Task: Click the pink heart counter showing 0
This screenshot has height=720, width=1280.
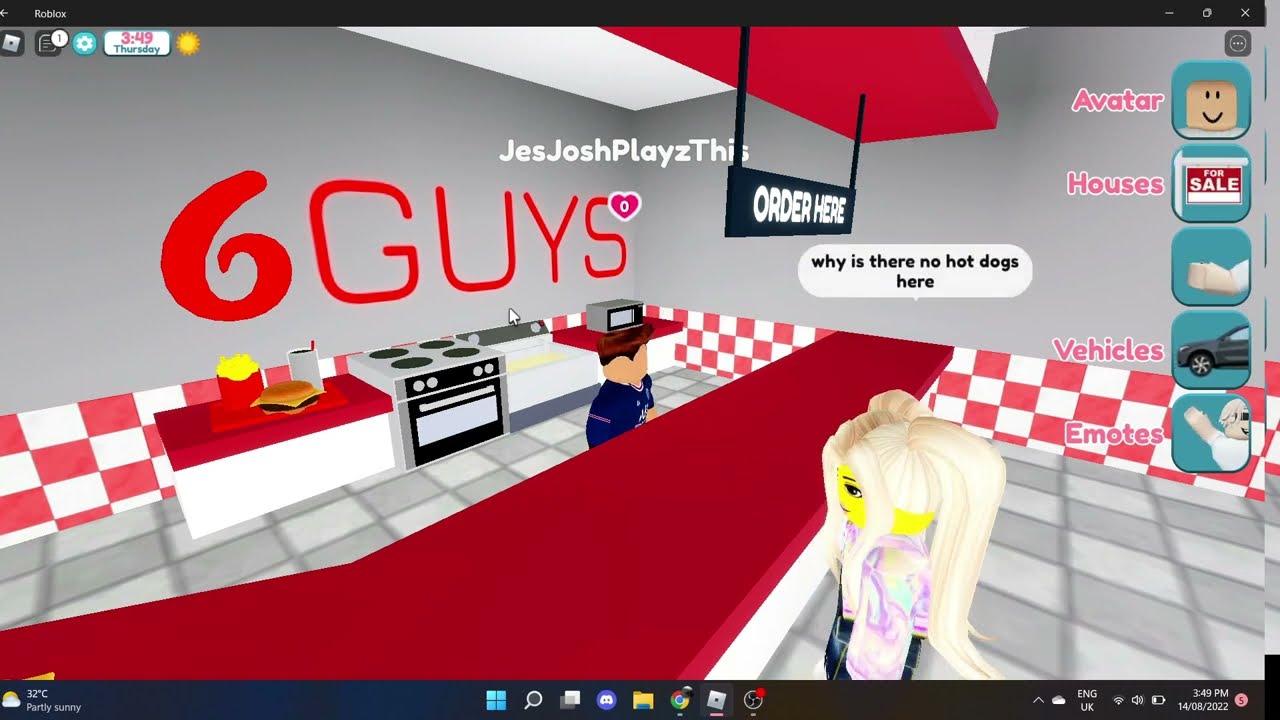Action: pyautogui.click(x=624, y=206)
